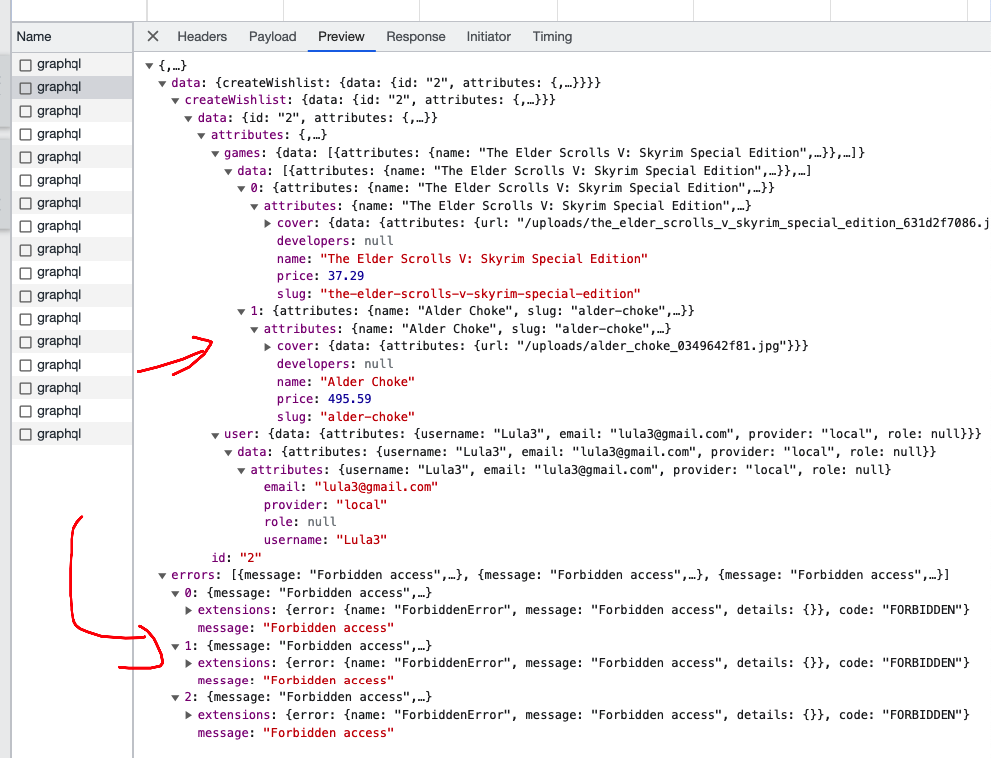The height and width of the screenshot is (758, 991).
Task: Collapse the errors array
Action: [x=162, y=574]
